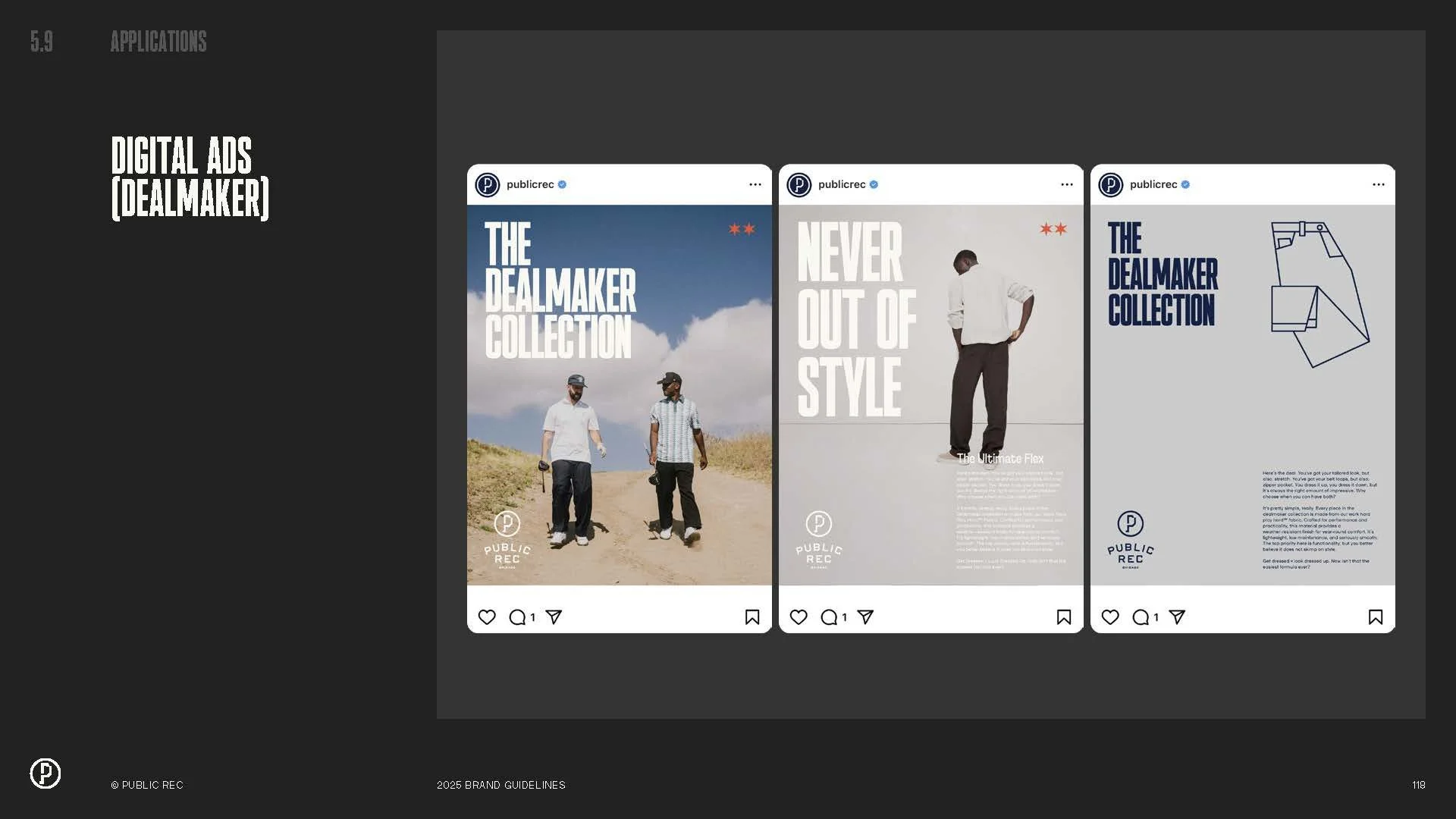The height and width of the screenshot is (819, 1456).
Task: Share the golfers Dealmaker Collection post
Action: pos(554,617)
